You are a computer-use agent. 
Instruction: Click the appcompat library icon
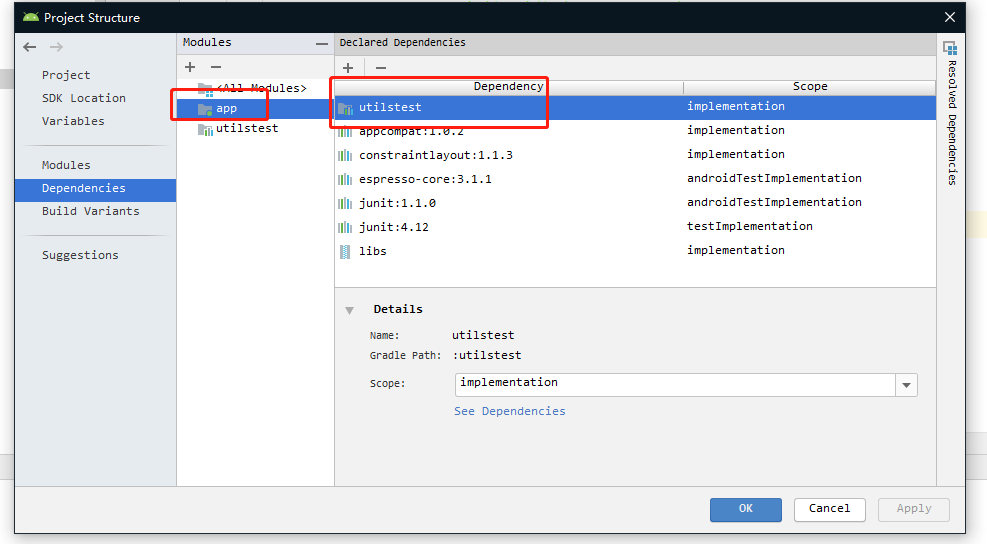(x=345, y=132)
